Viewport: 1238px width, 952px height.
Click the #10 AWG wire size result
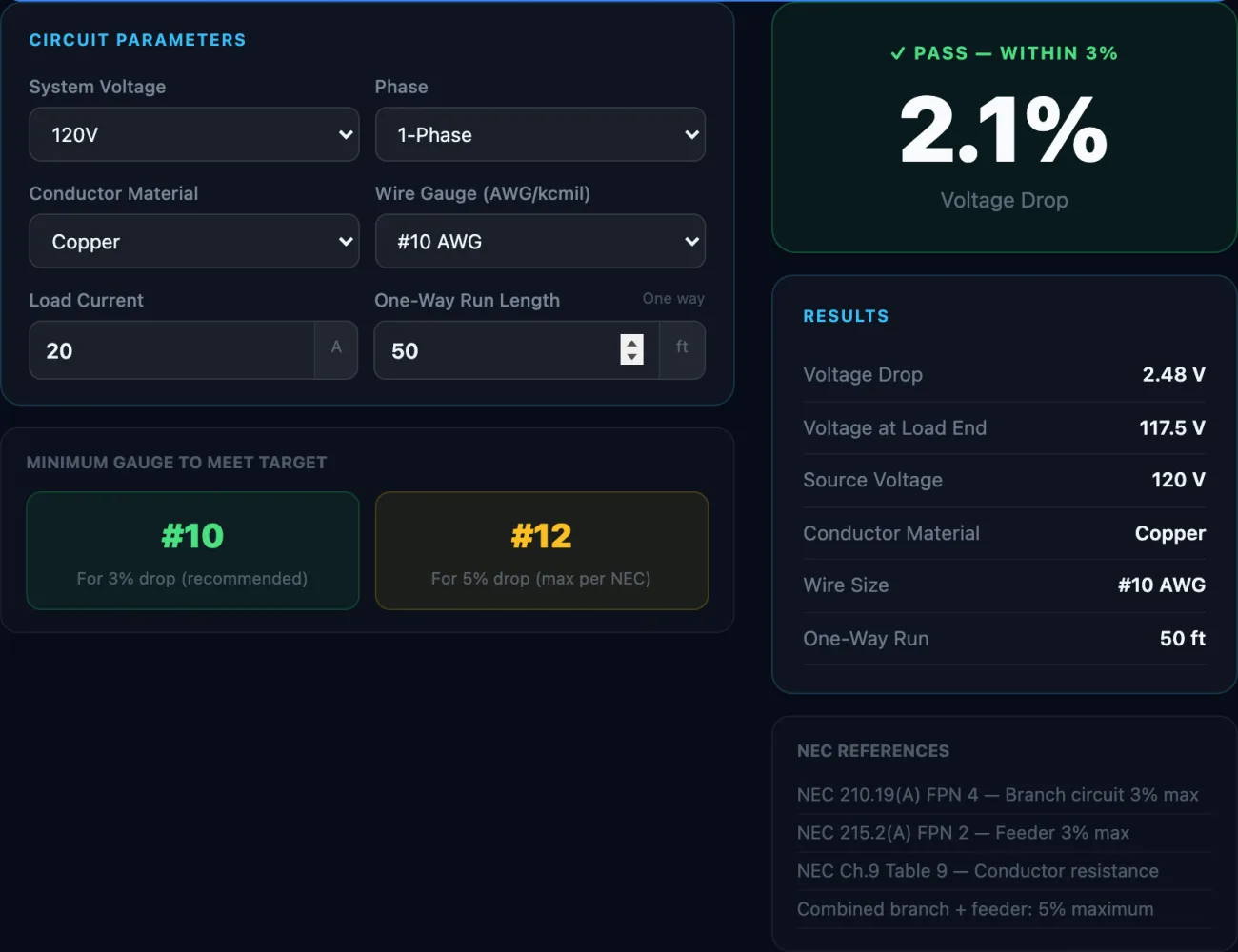click(x=1162, y=585)
